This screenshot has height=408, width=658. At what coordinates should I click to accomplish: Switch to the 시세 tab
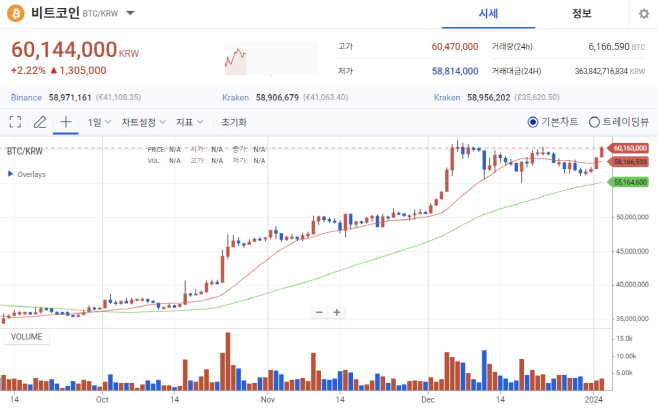[488, 14]
